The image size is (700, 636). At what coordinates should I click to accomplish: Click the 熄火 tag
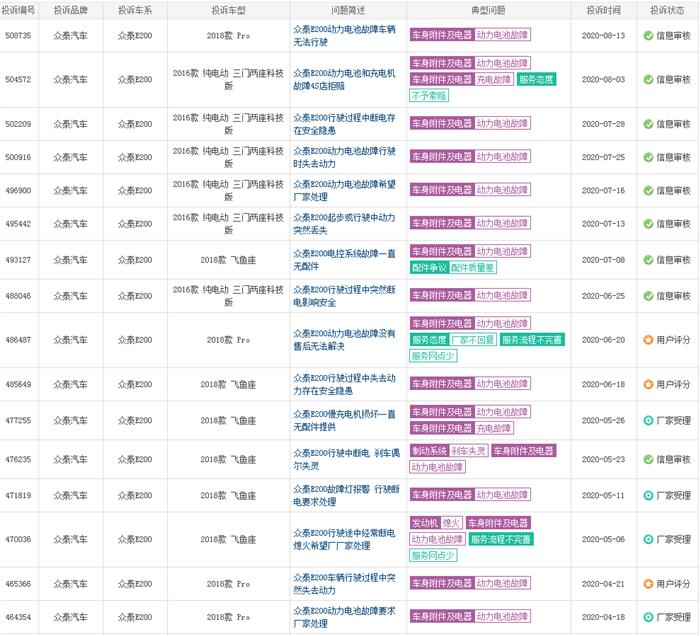451,523
